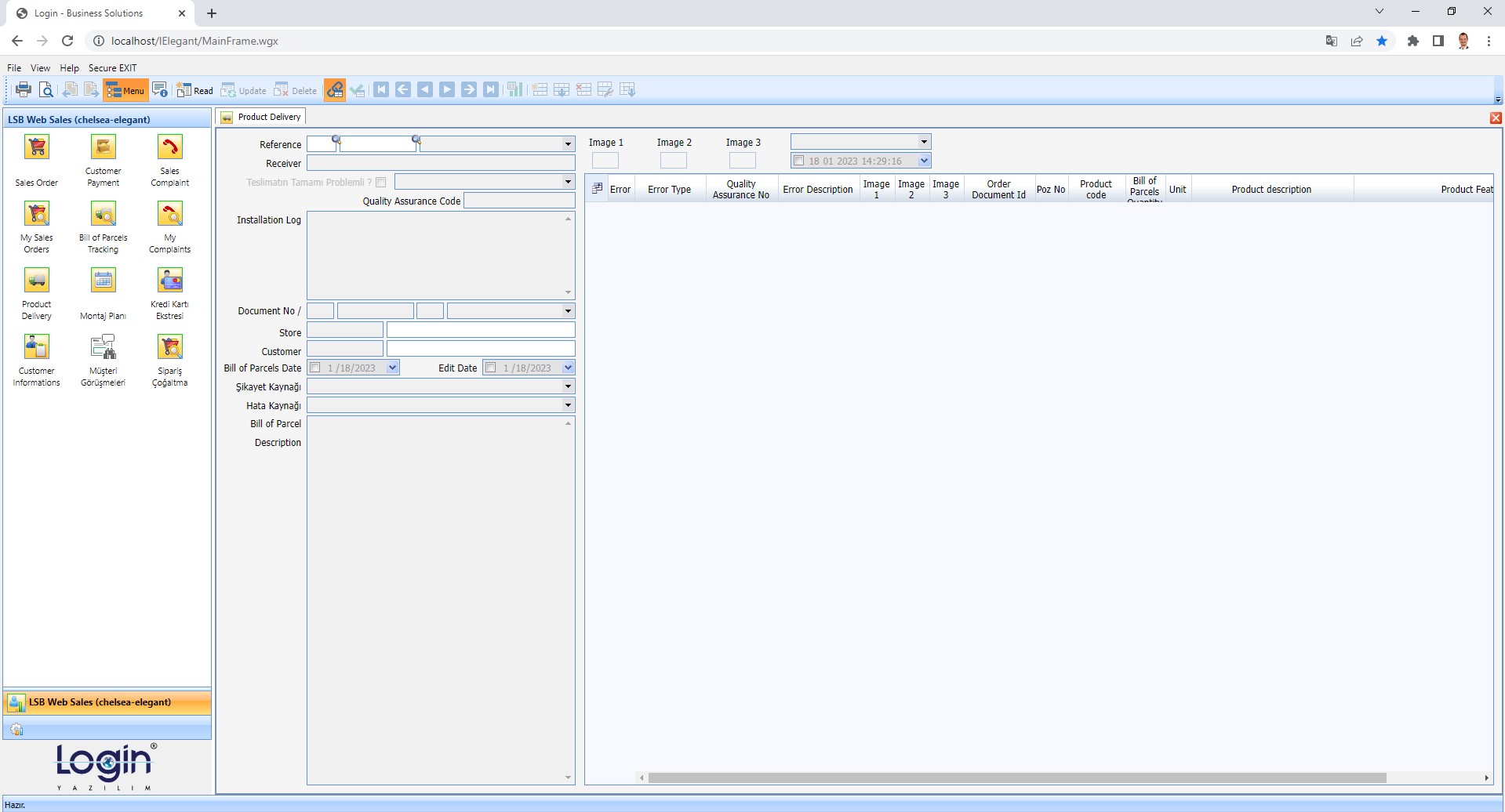Select the Print toolbar icon
Image resolution: width=1505 pixels, height=812 pixels.
[x=22, y=89]
